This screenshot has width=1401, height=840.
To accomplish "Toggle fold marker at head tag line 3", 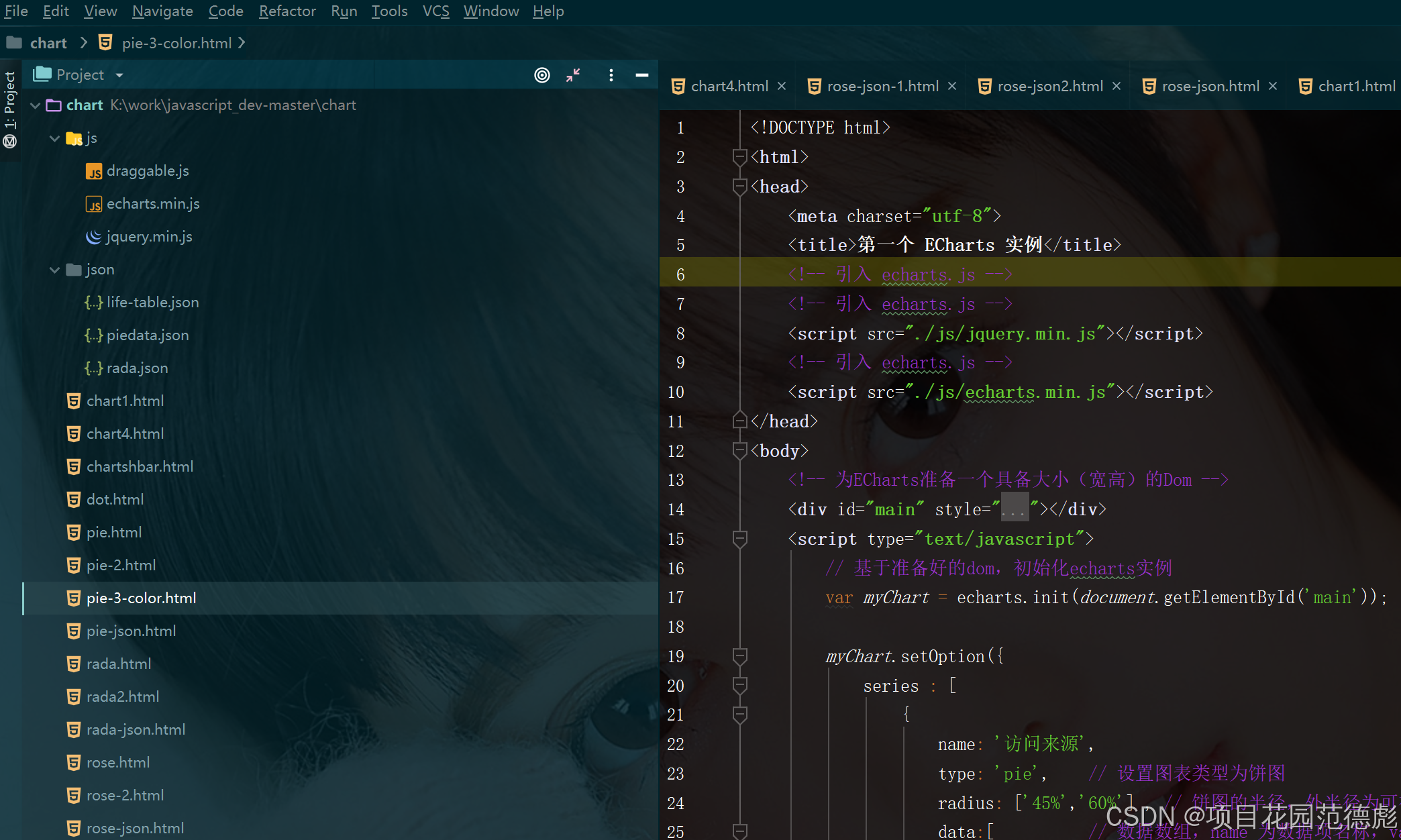I will pos(739,187).
